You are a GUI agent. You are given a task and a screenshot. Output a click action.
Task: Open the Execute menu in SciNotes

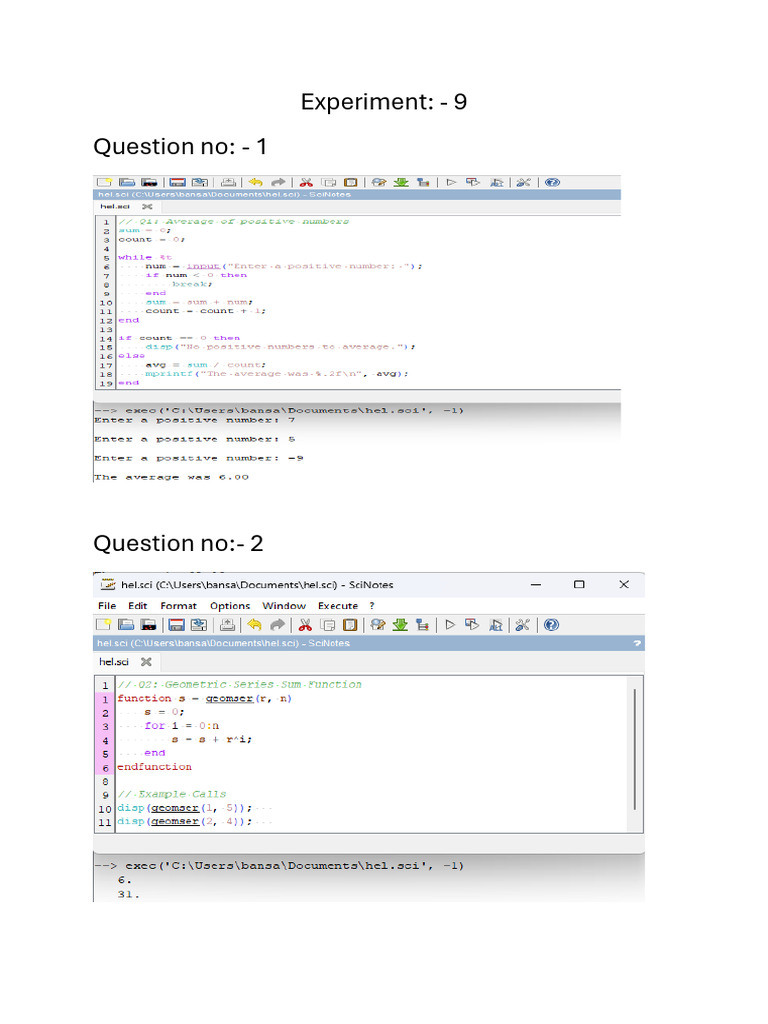[338, 605]
